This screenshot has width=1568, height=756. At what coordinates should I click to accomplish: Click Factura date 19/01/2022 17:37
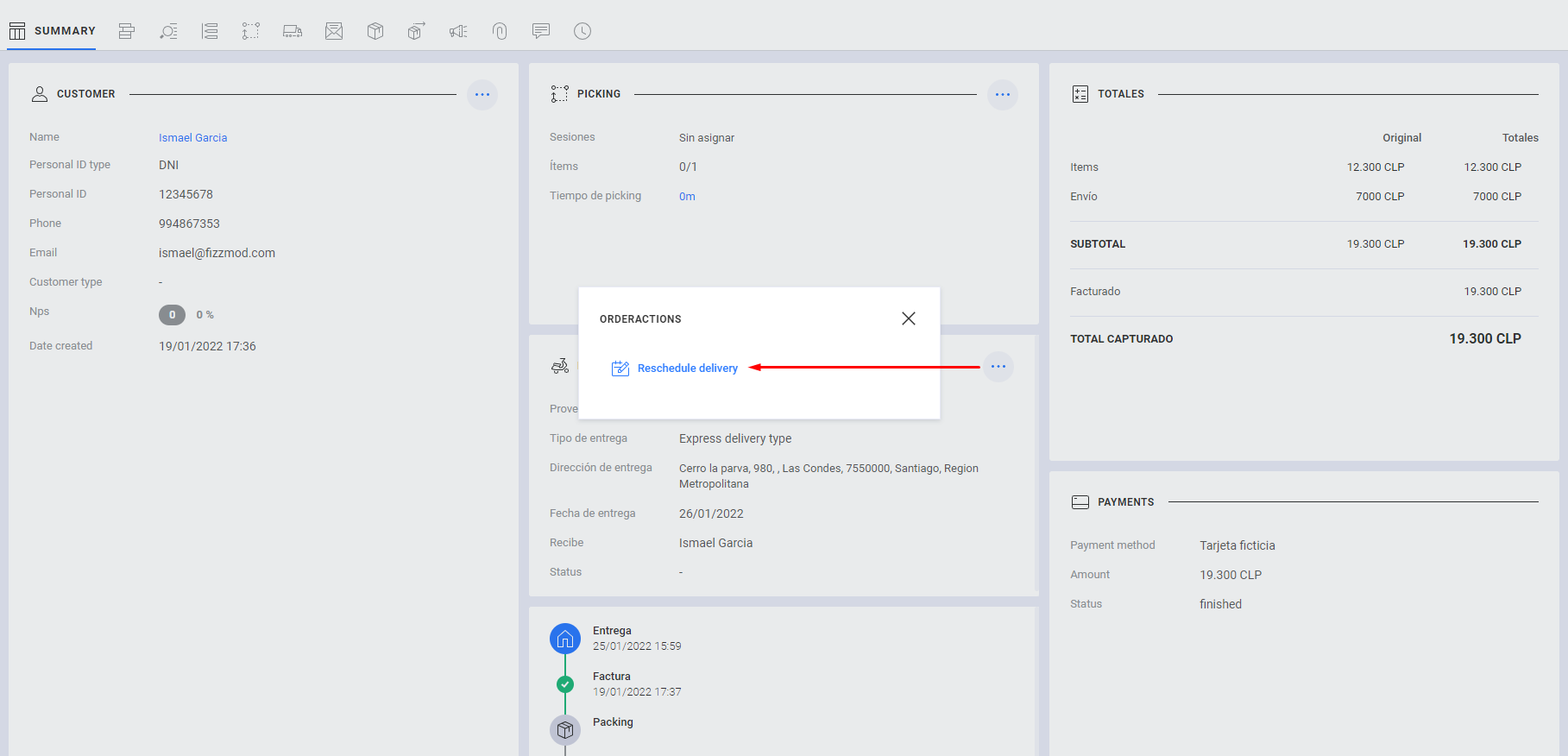(637, 692)
